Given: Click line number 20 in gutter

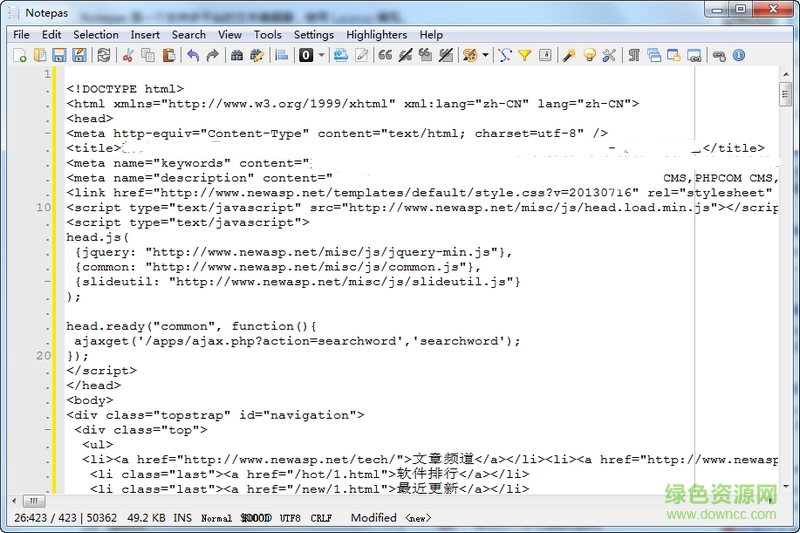Looking at the screenshot, I should coord(44,356).
